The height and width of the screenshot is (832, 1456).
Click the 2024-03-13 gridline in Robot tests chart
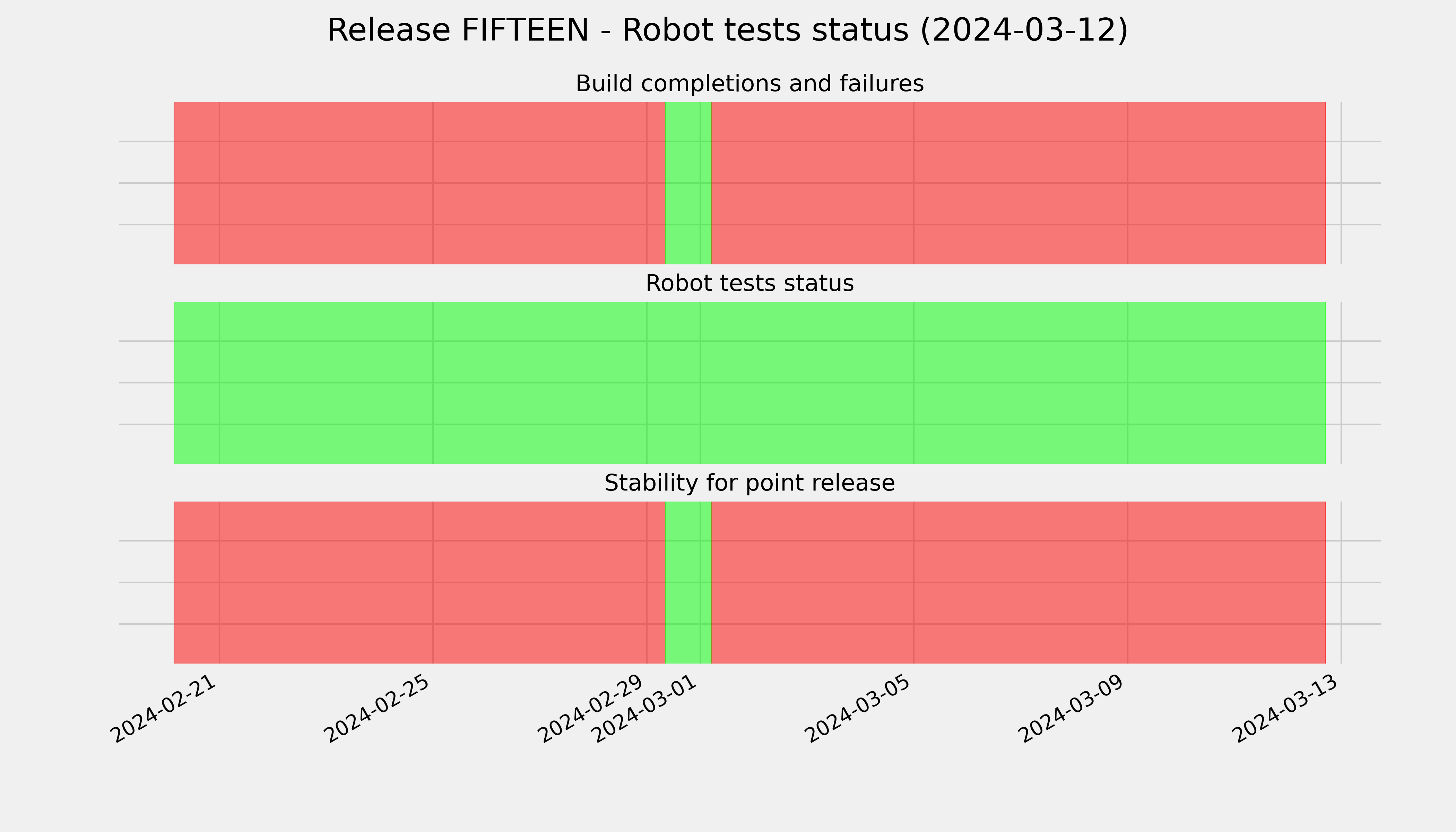click(x=1341, y=383)
